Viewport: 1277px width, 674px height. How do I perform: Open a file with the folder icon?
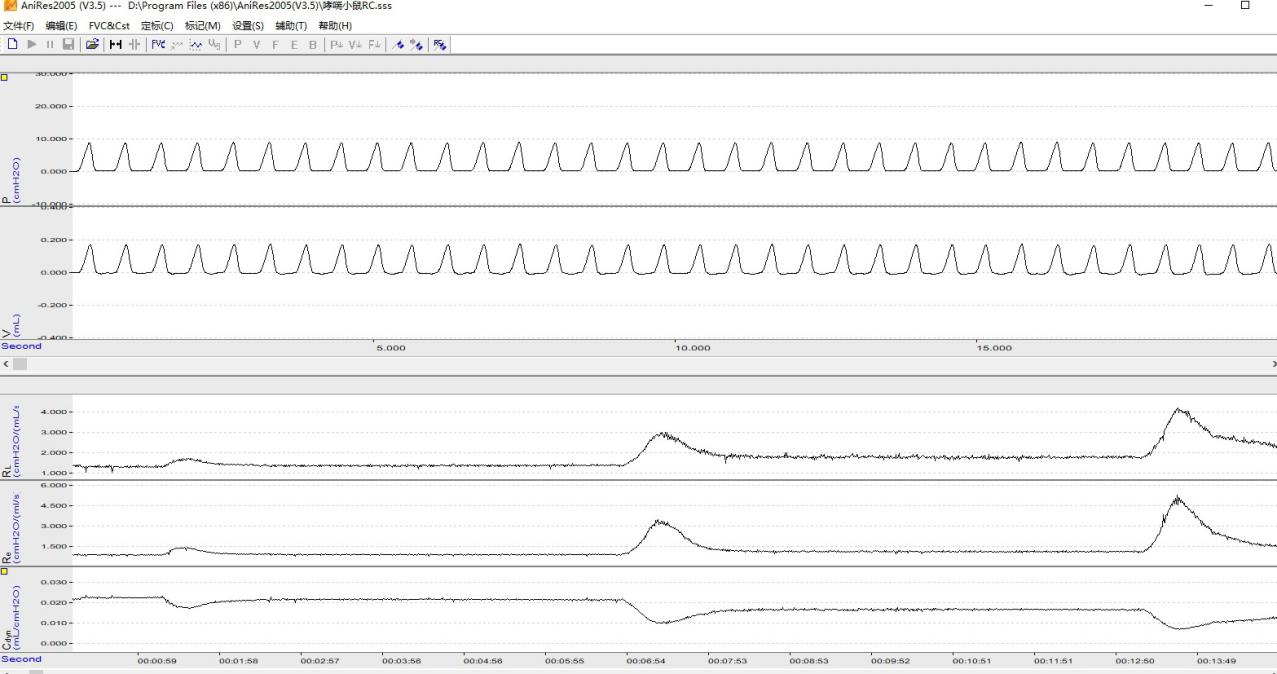(x=92, y=44)
